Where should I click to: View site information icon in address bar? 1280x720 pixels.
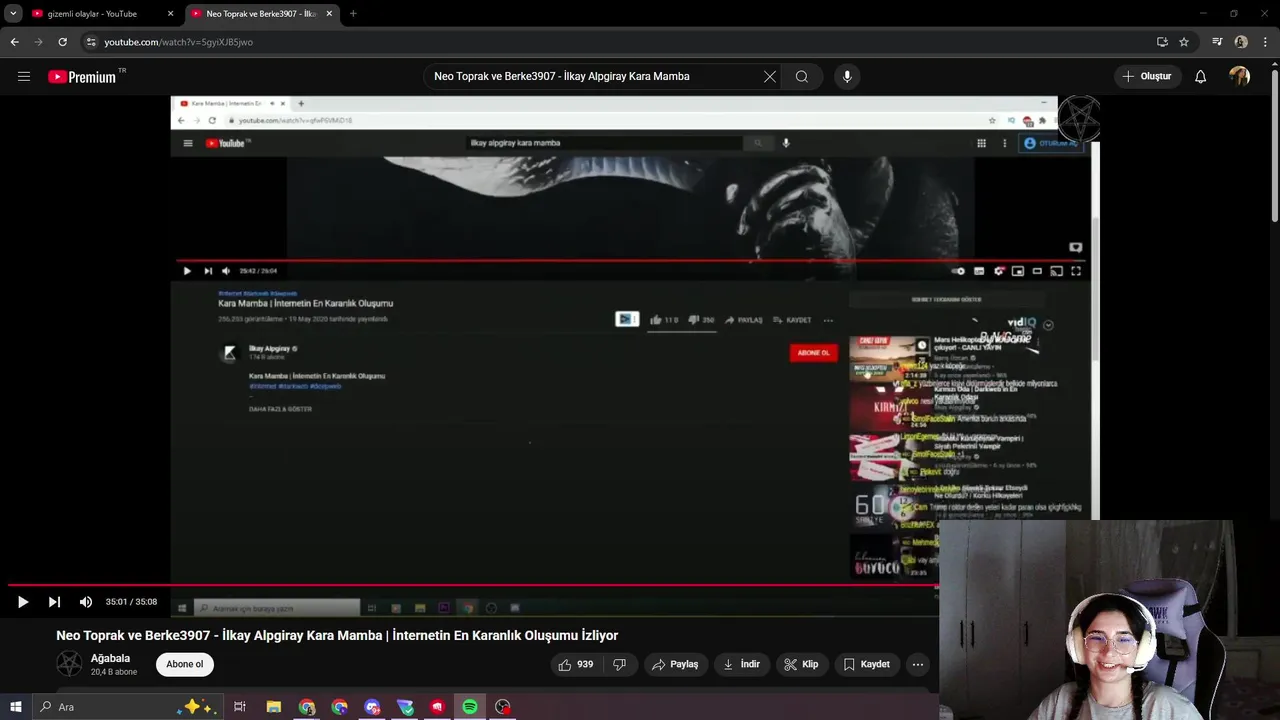[91, 42]
